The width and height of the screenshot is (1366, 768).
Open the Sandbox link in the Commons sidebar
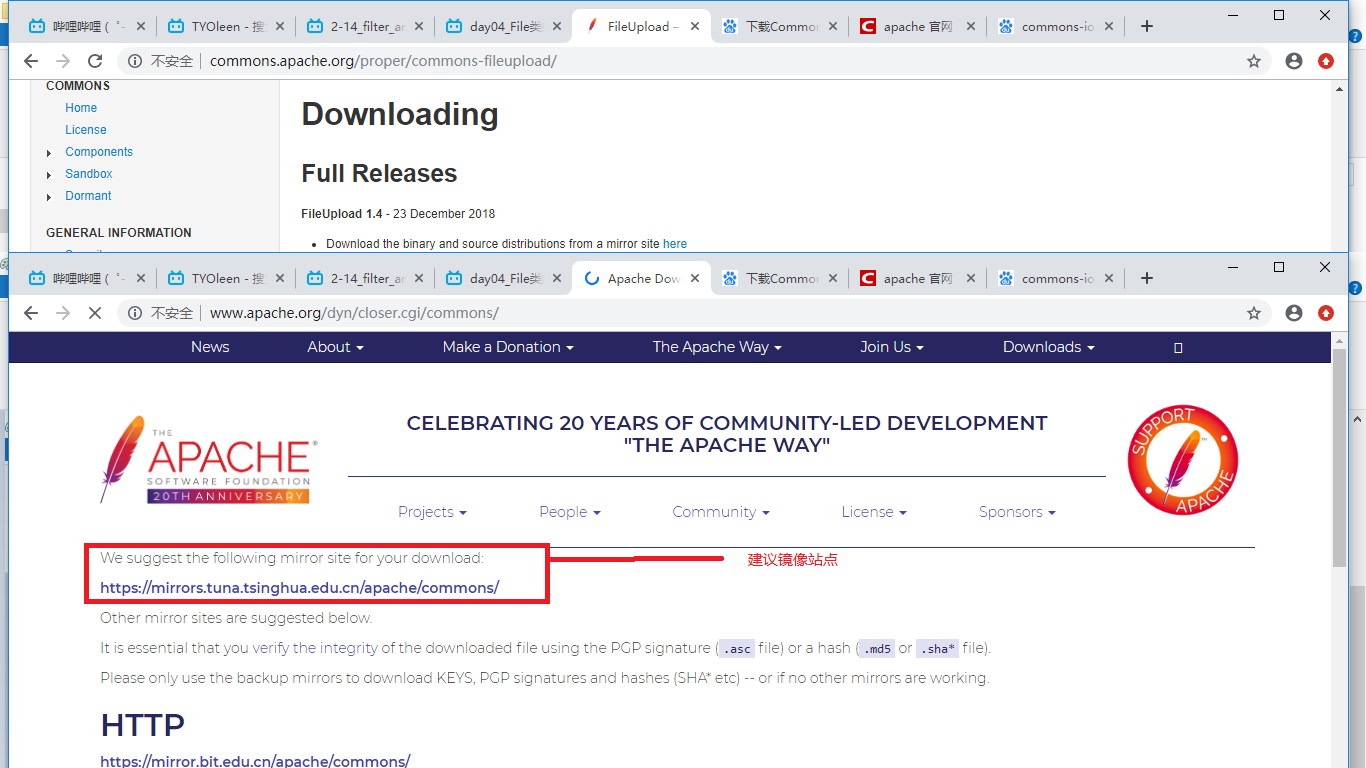point(89,174)
